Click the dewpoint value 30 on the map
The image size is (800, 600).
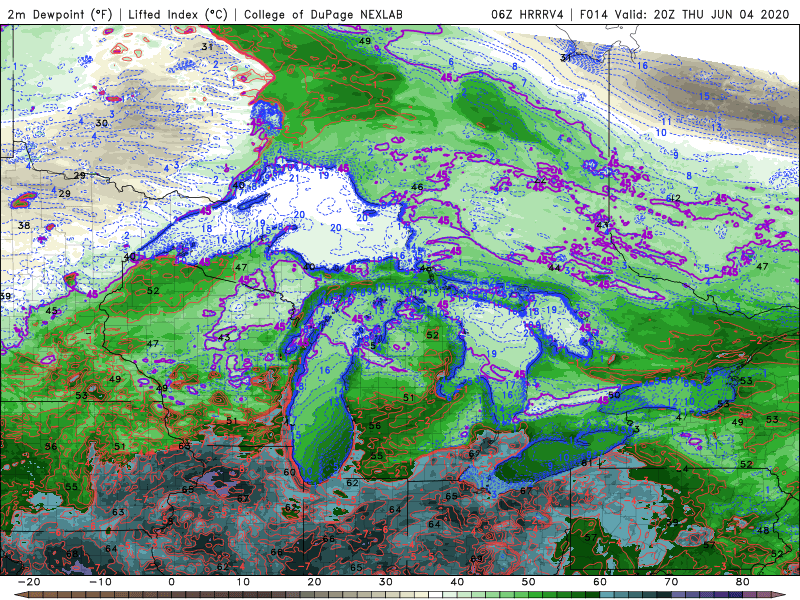click(x=102, y=123)
